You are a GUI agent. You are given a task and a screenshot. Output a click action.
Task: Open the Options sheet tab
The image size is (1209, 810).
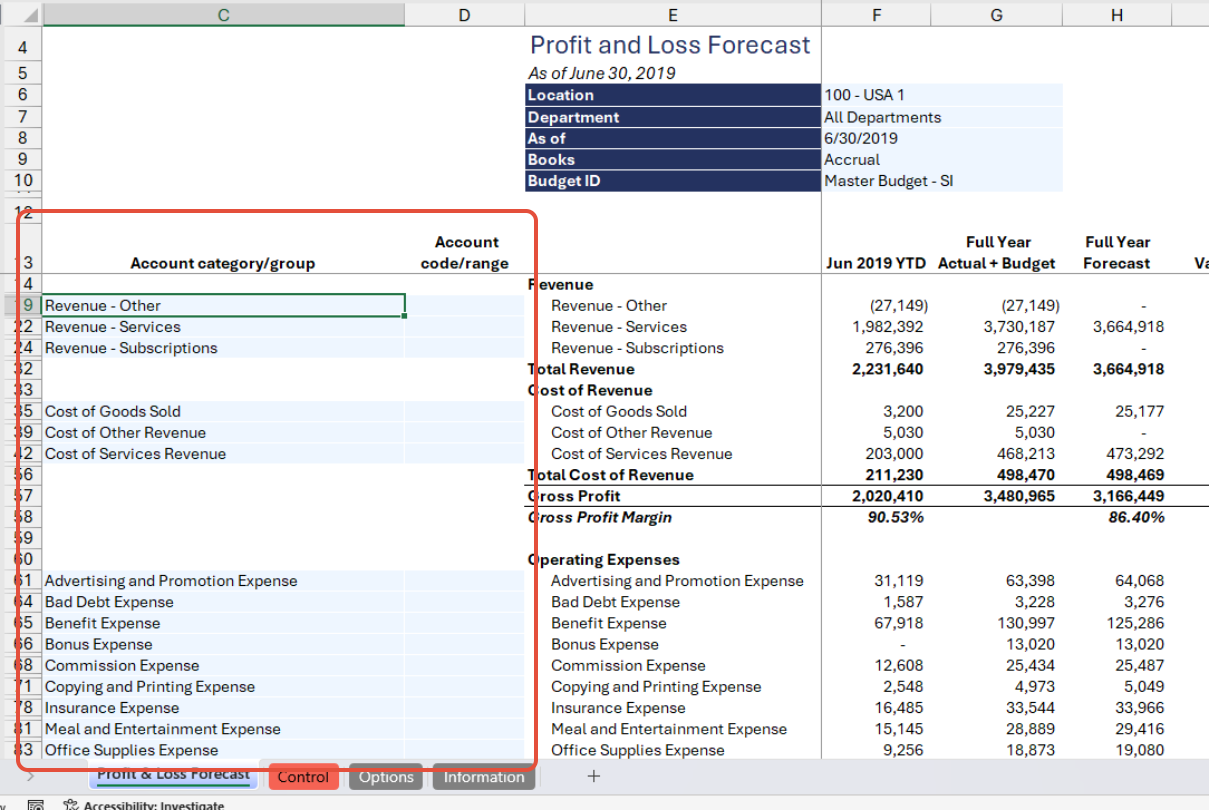386,777
